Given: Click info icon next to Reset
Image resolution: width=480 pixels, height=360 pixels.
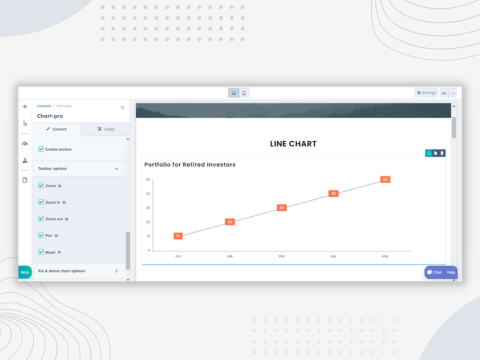Looking at the screenshot, I should 59,252.
